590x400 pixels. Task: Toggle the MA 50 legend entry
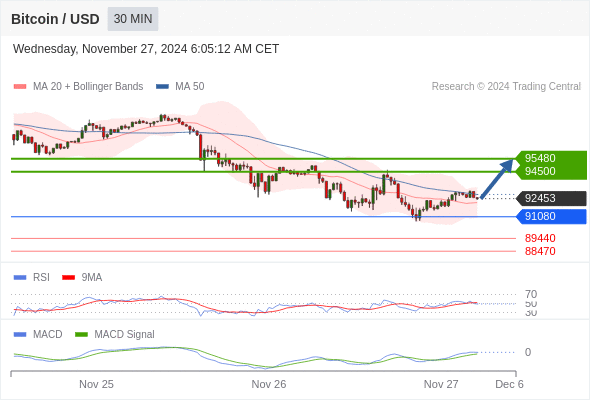180,87
